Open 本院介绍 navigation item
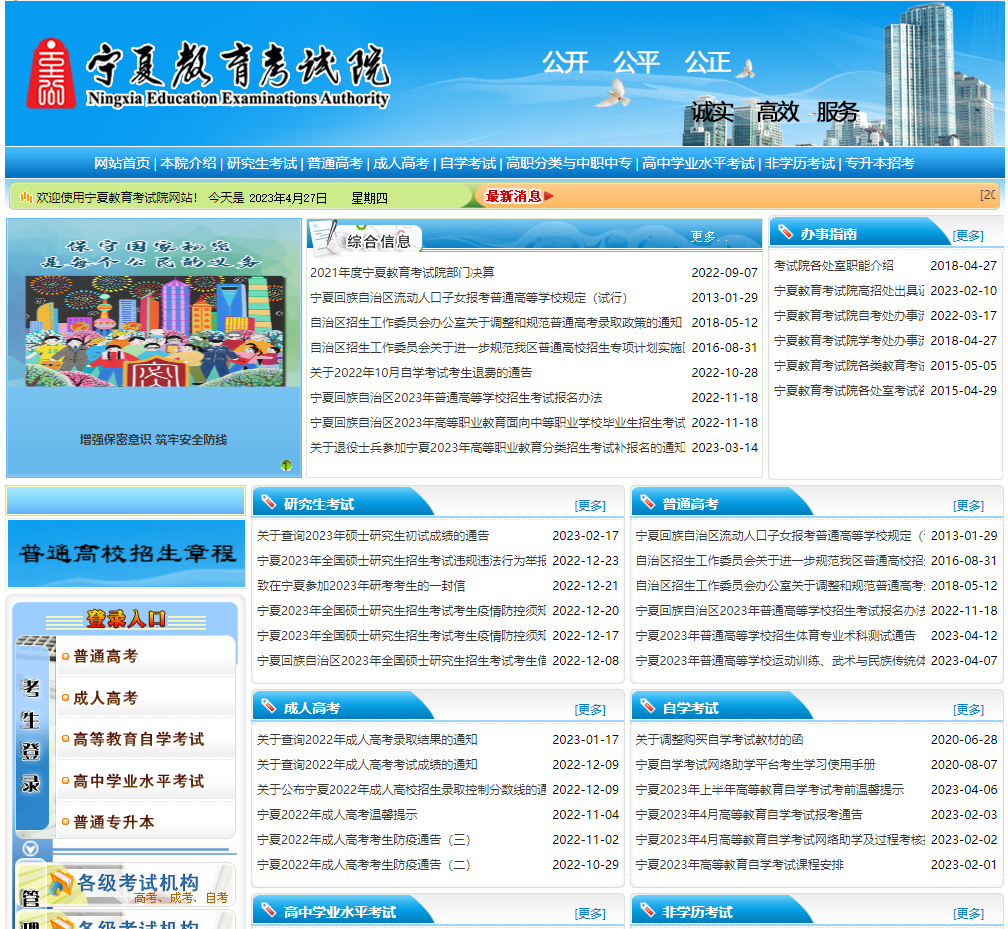The image size is (1008, 929). tap(188, 163)
